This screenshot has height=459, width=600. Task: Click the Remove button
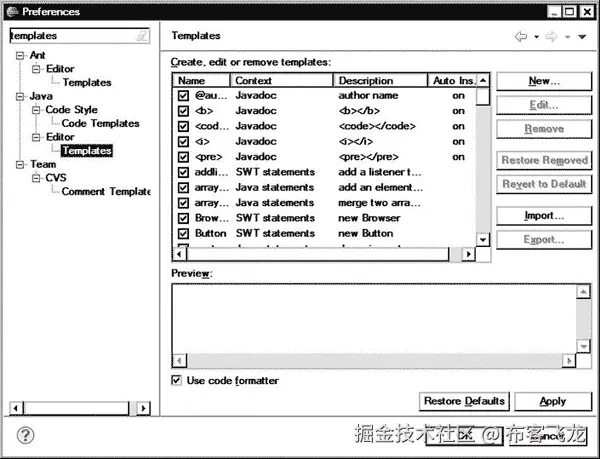[544, 129]
